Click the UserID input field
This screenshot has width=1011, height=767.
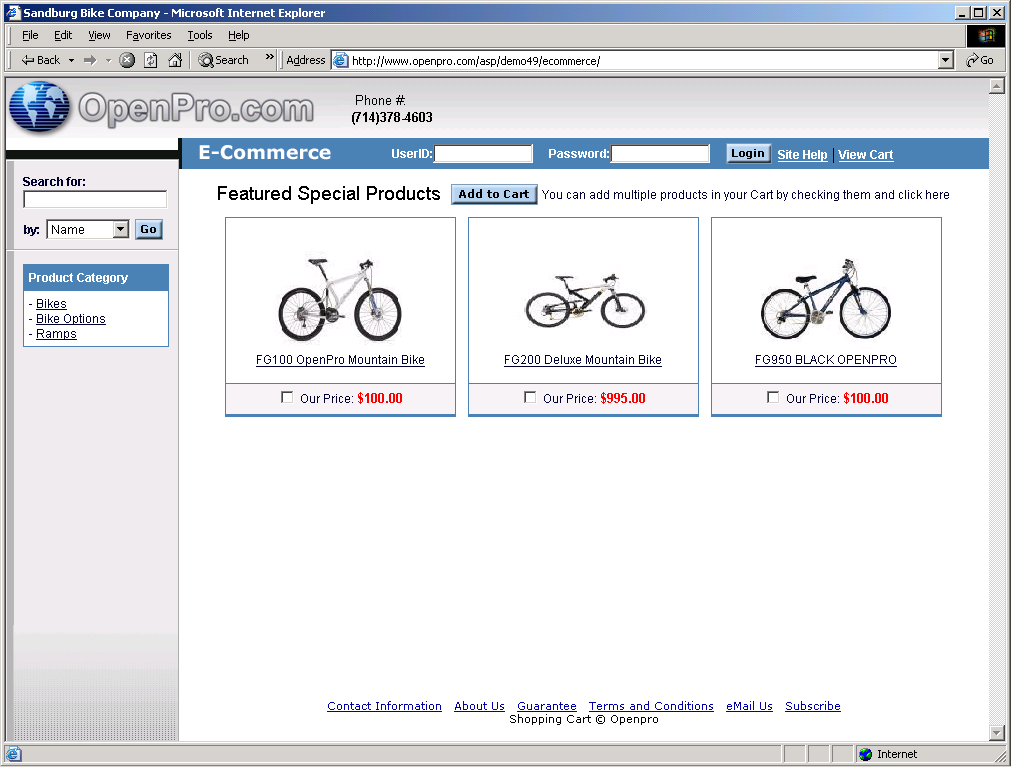[x=483, y=154]
